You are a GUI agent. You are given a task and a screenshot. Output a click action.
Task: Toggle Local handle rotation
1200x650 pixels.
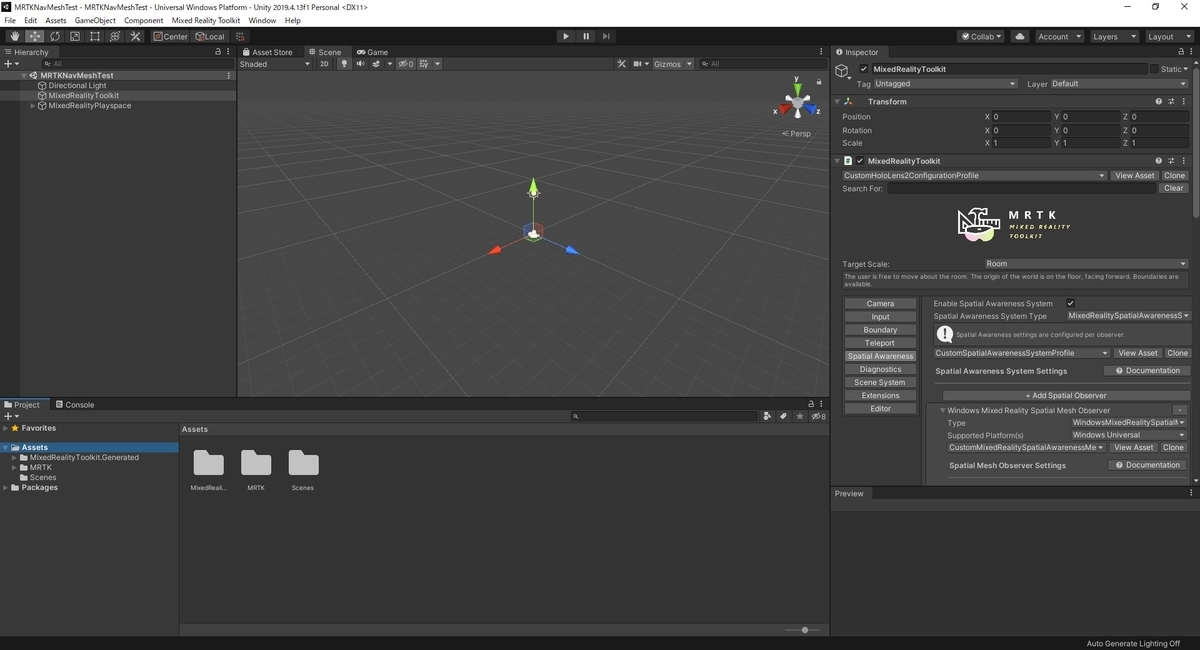click(210, 36)
